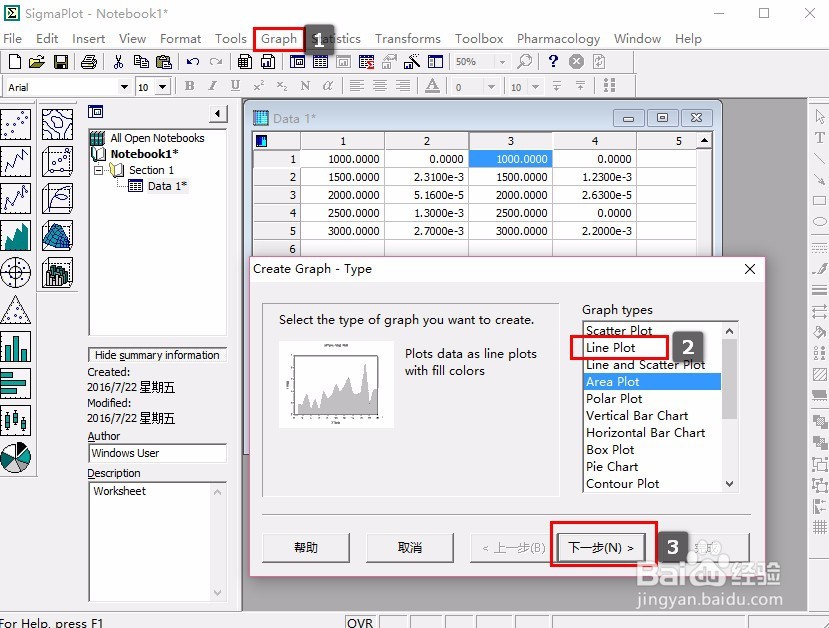Collapse notebook panel with left arrow
The height and width of the screenshot is (628, 829).
coord(218,114)
